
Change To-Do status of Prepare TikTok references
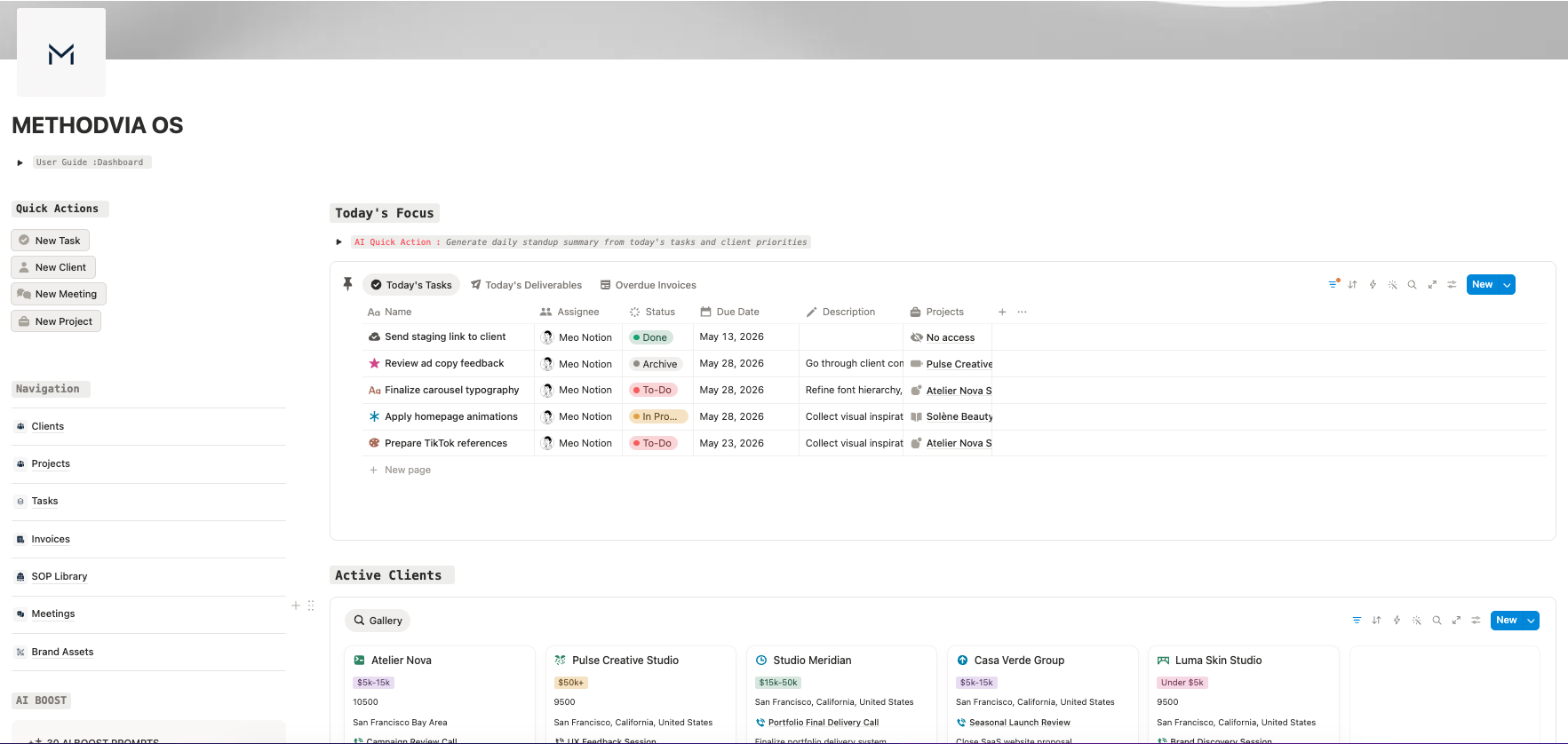[653, 443]
